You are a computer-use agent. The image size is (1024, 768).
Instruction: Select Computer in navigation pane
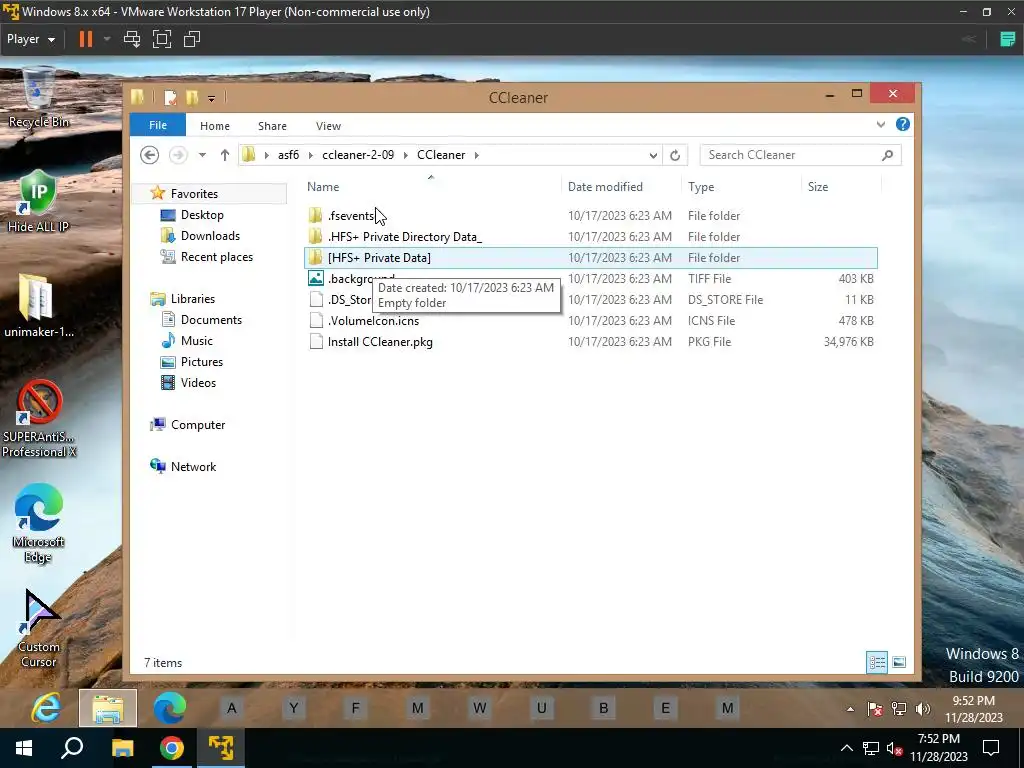(x=197, y=424)
